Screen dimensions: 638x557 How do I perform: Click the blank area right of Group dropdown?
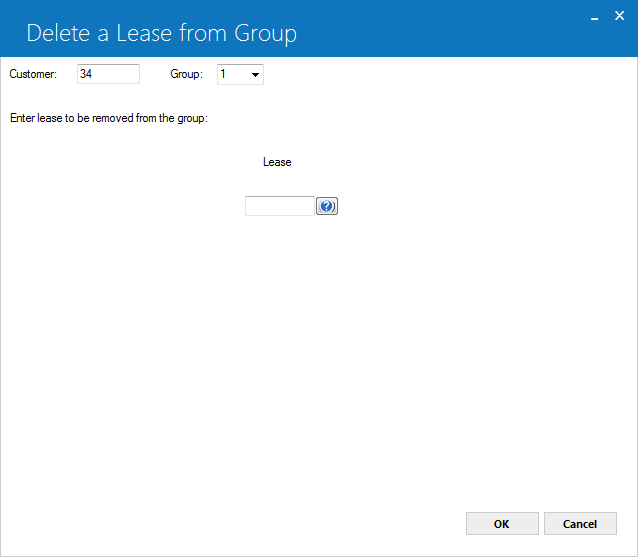[448, 74]
